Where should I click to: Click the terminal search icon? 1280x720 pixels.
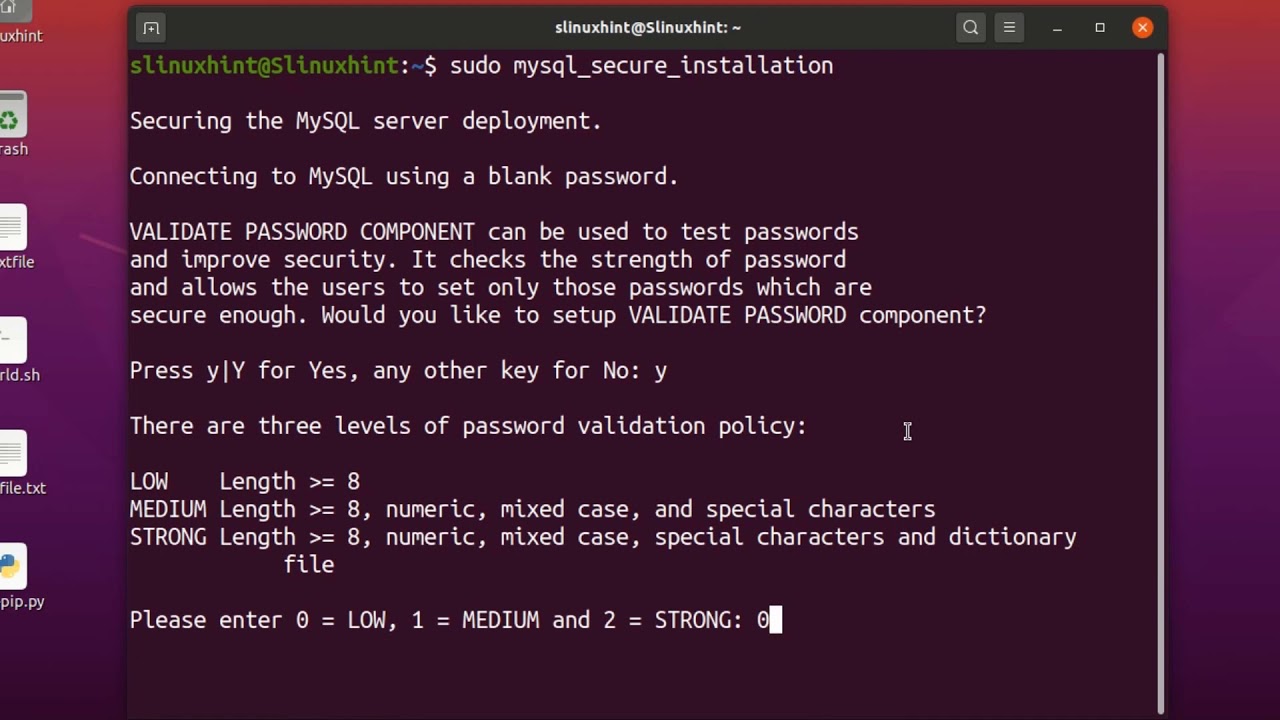click(x=970, y=28)
